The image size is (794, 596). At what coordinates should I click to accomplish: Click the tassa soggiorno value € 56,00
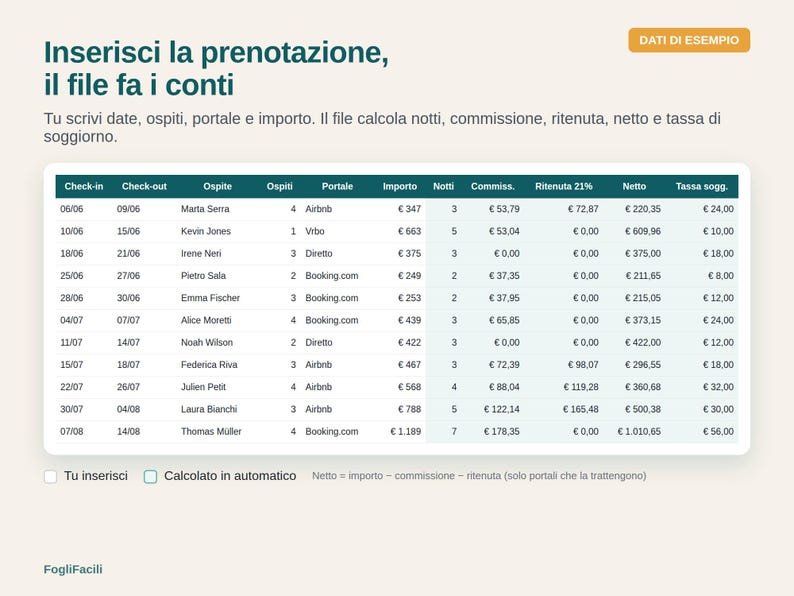(718, 431)
